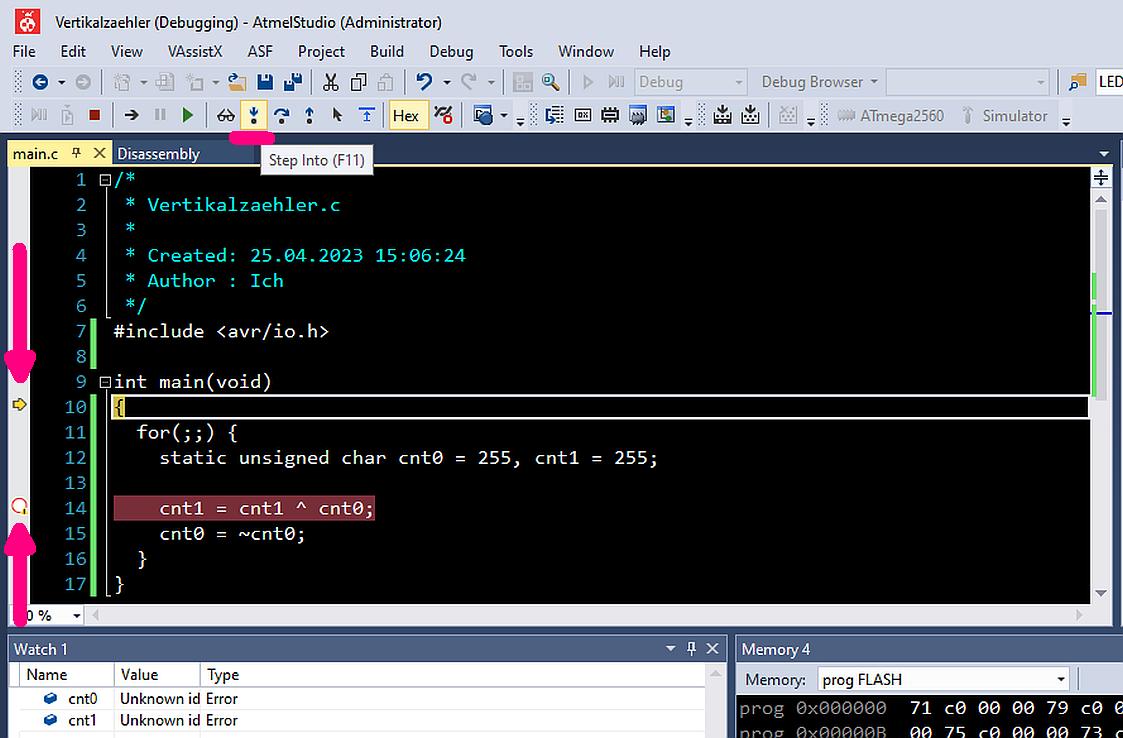The image size is (1123, 738).
Task: Click the Find magnifier icon
Action: point(550,82)
